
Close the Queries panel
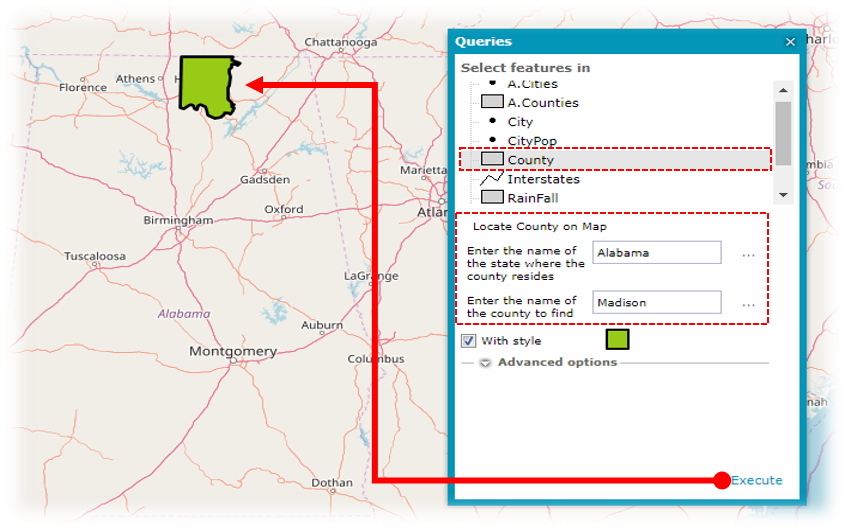tap(790, 42)
